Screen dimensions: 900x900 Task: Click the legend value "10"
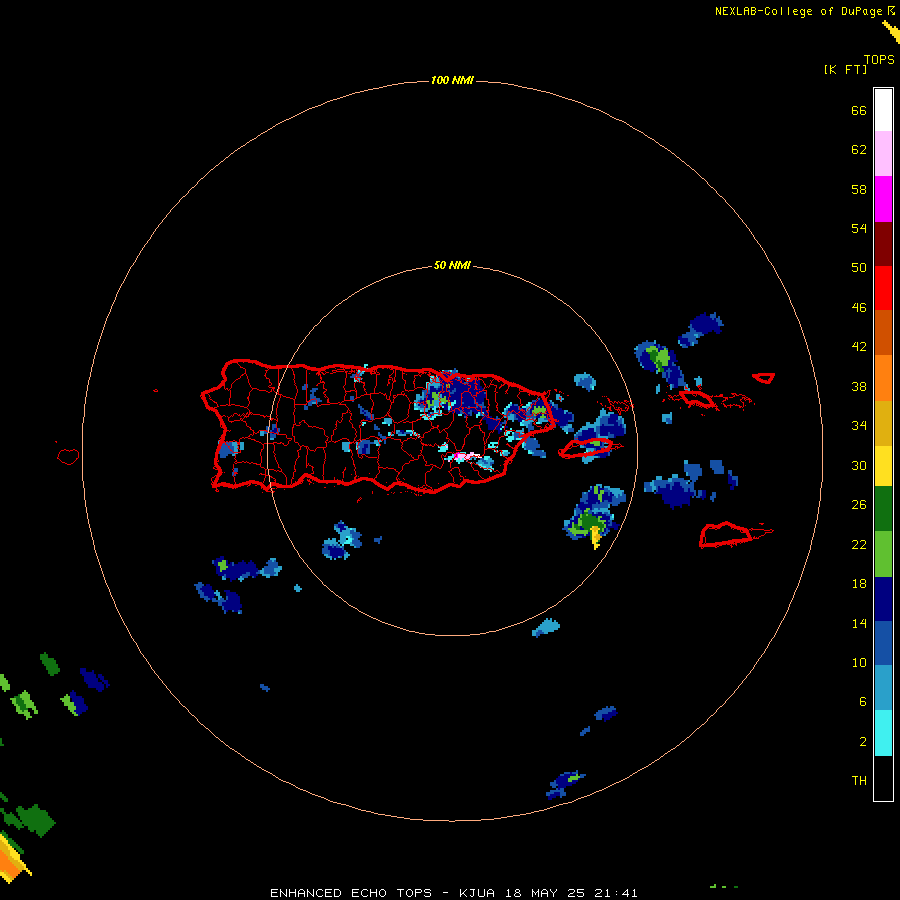(859, 663)
